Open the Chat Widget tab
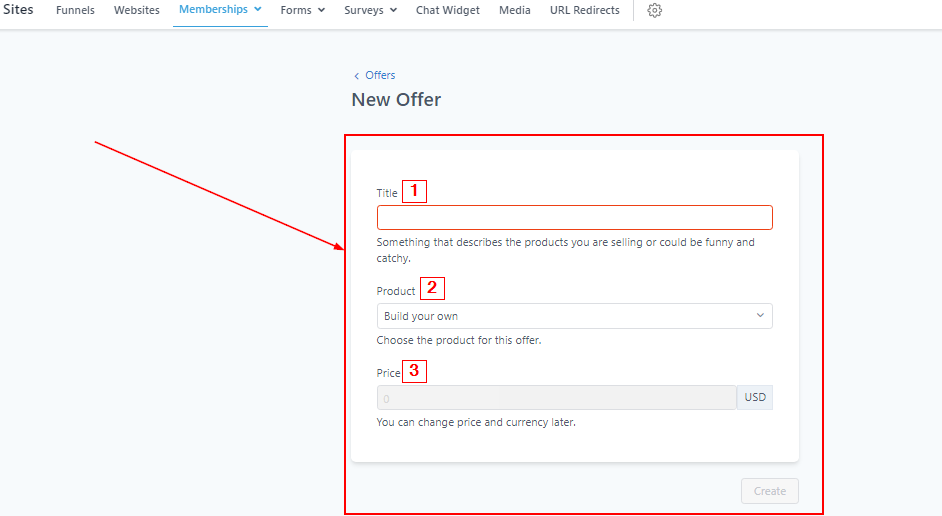Viewport: 942px width, 516px height. 447,10
